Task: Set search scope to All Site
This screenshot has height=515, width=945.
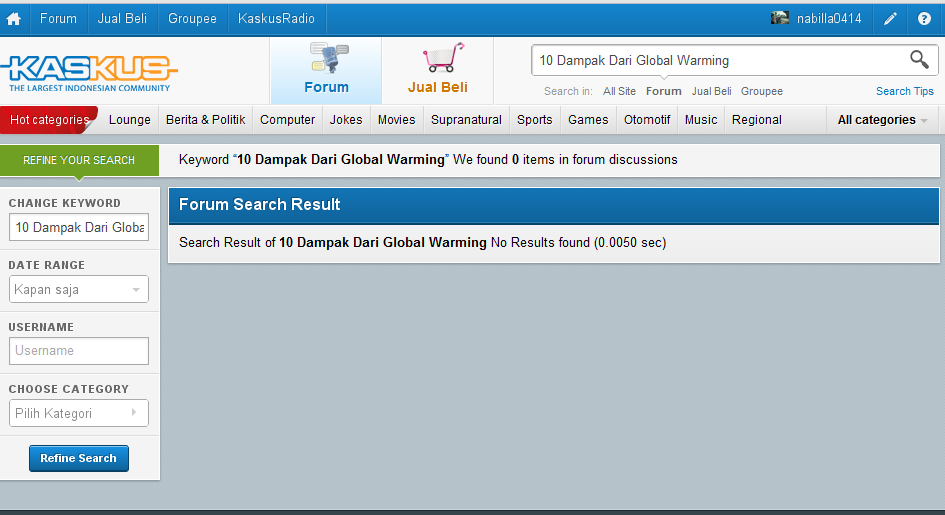Action: click(x=619, y=91)
